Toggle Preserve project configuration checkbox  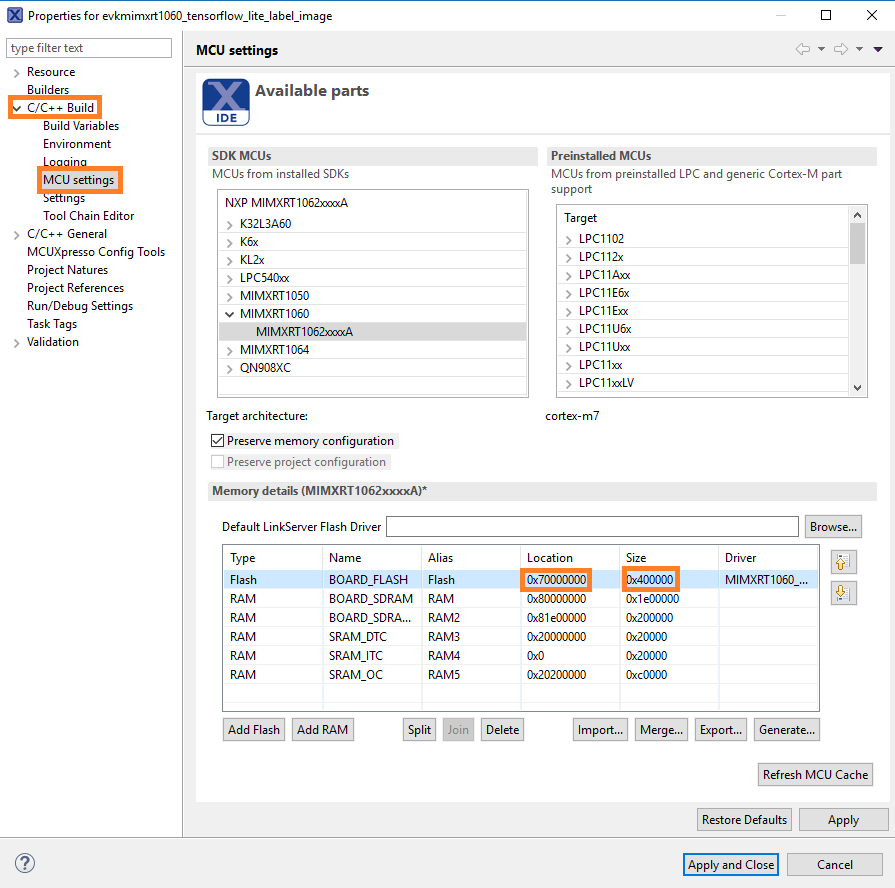pyautogui.click(x=217, y=462)
